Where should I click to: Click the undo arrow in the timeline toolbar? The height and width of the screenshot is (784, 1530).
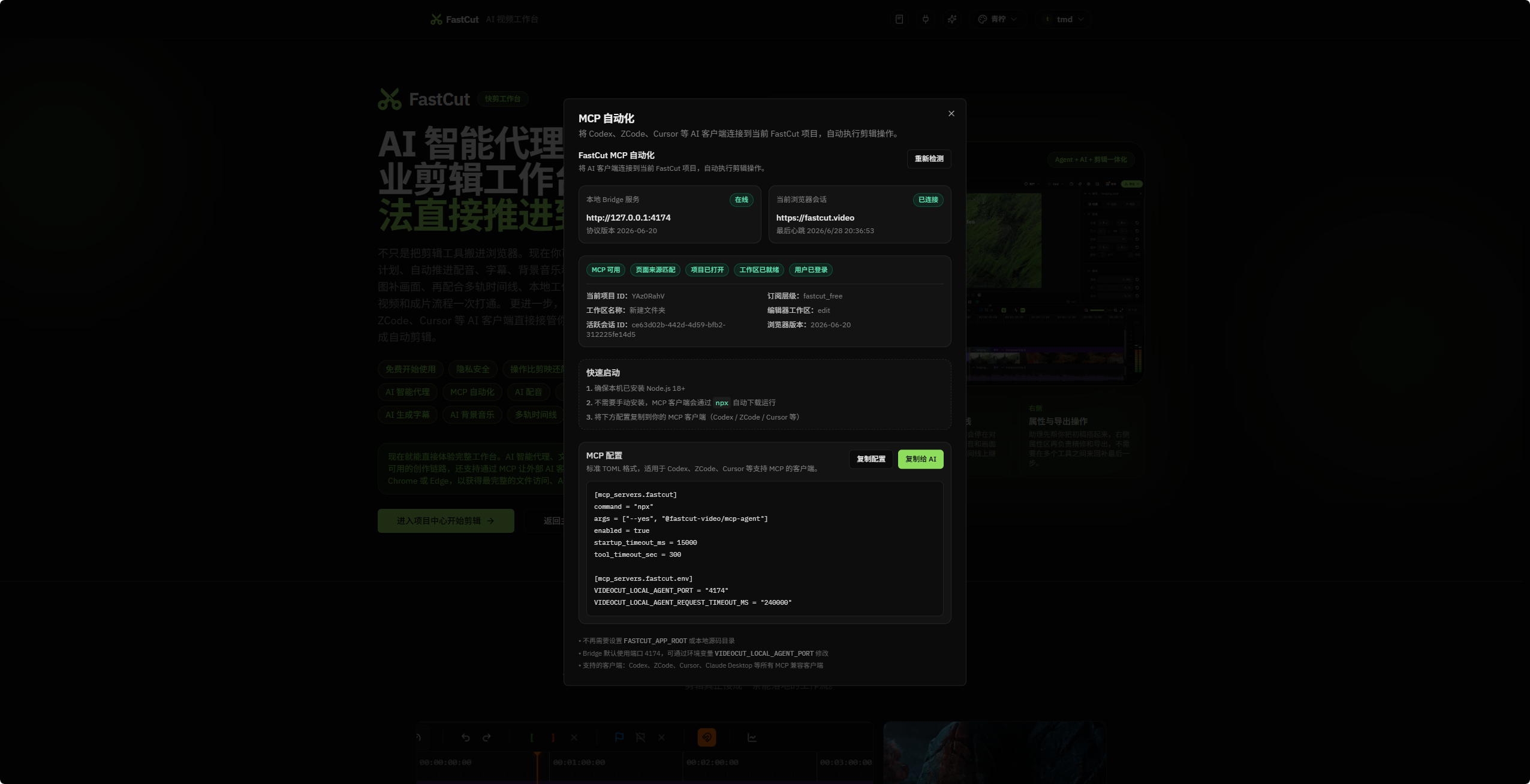point(465,738)
